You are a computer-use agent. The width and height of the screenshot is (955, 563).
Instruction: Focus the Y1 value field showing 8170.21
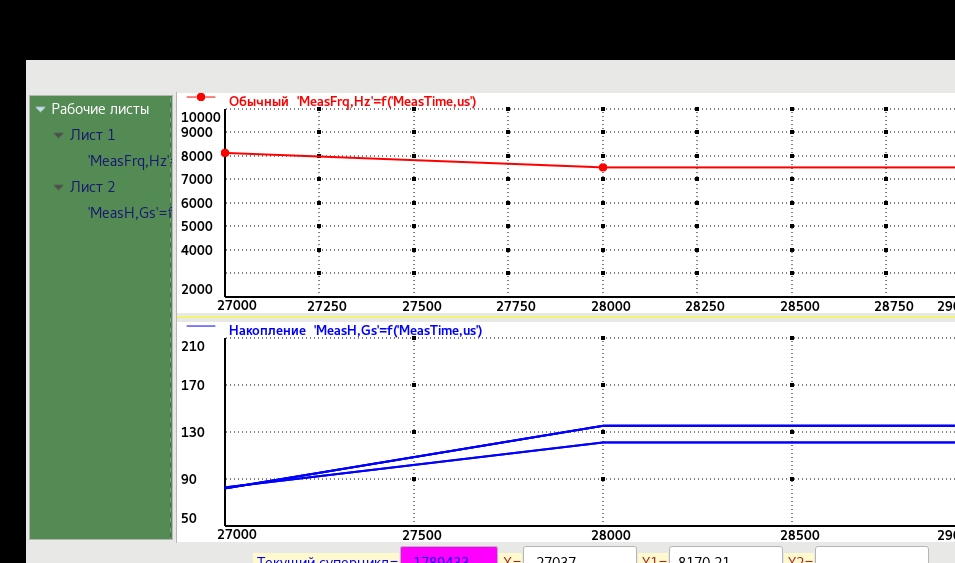(x=724, y=556)
